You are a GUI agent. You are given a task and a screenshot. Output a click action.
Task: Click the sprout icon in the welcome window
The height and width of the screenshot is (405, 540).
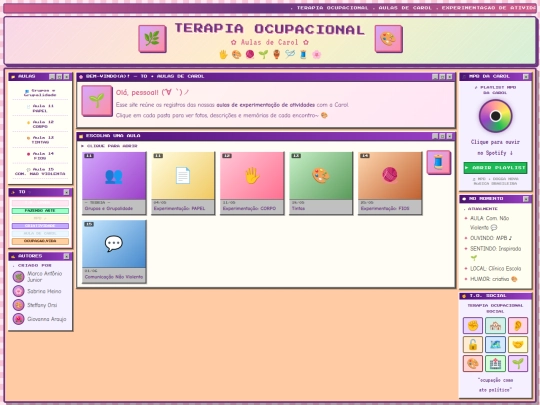coord(97,101)
